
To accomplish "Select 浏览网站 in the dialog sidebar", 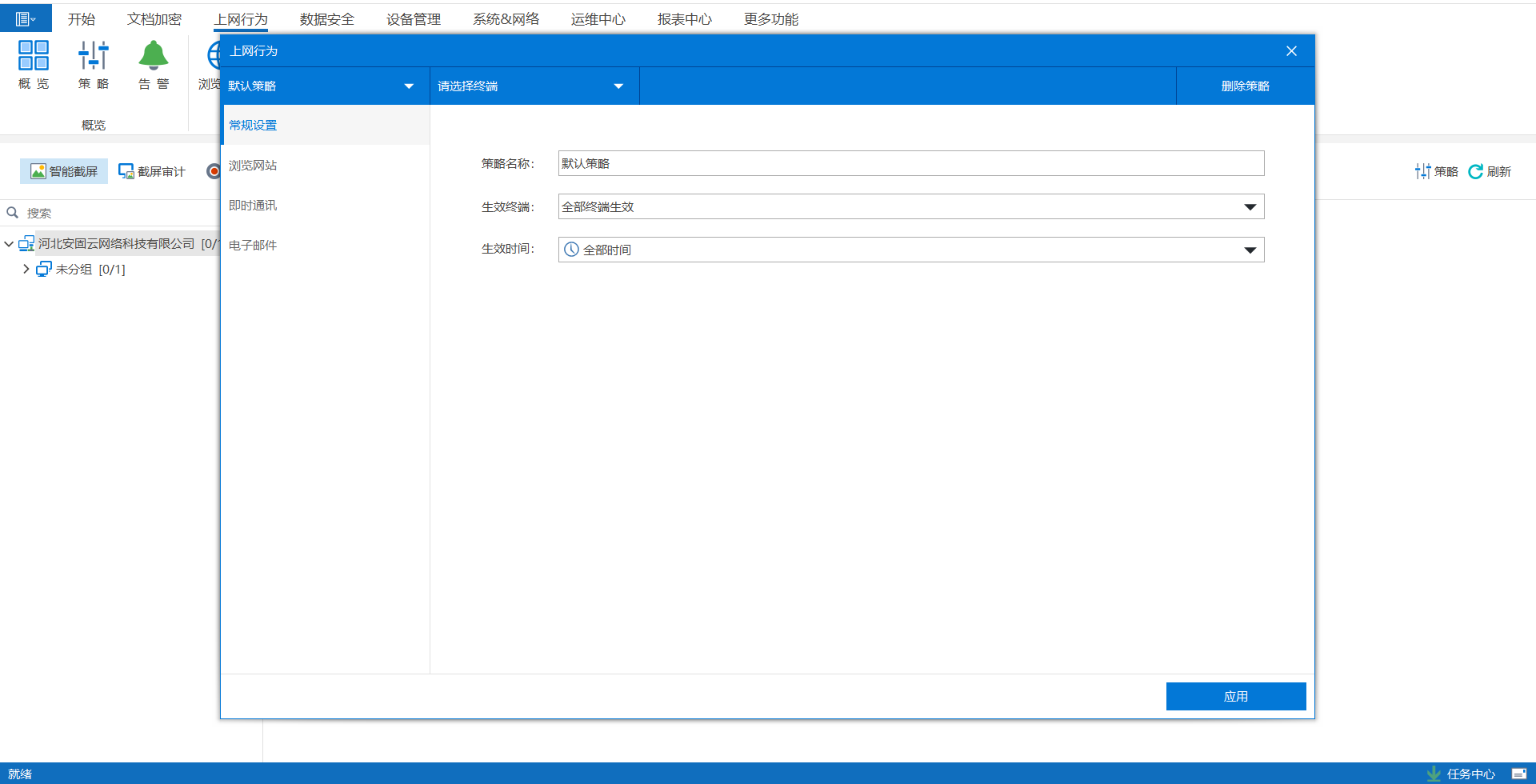I will (x=253, y=166).
